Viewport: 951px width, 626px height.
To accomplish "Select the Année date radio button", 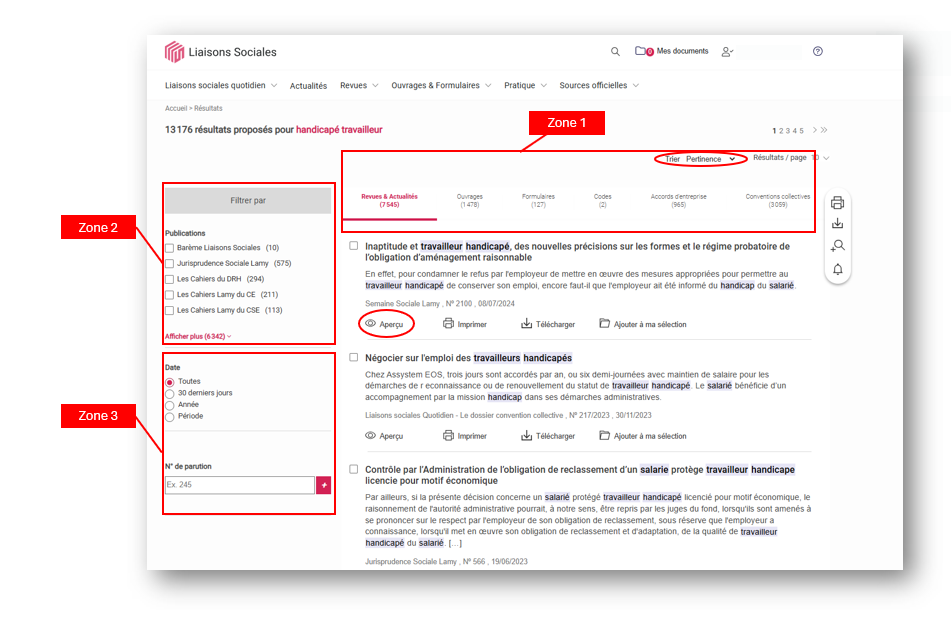I will coord(170,405).
